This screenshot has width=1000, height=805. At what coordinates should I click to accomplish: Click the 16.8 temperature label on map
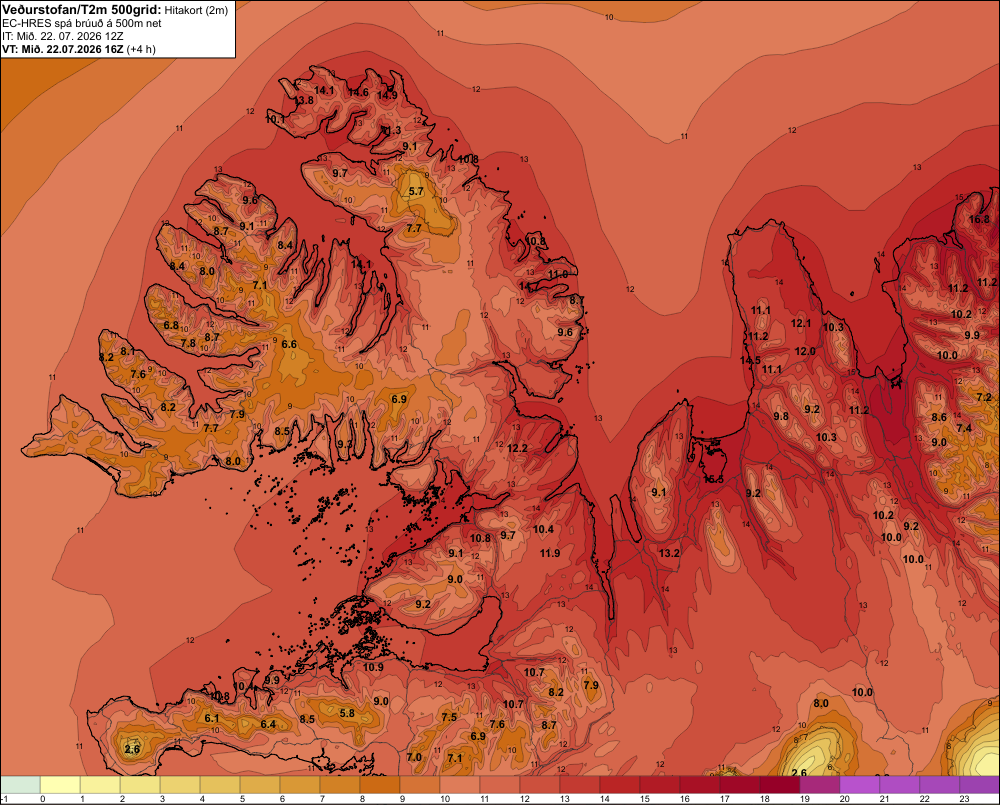tap(979, 219)
